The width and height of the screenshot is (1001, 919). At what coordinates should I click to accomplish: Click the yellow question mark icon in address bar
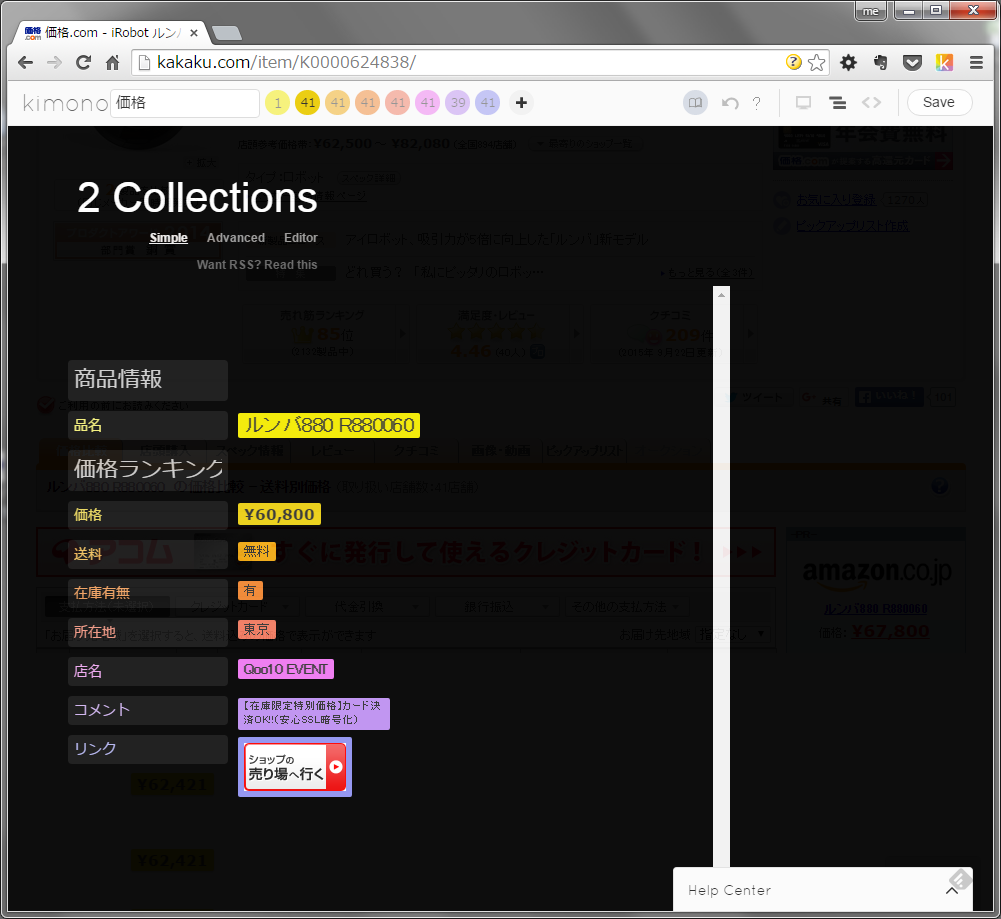[x=794, y=62]
